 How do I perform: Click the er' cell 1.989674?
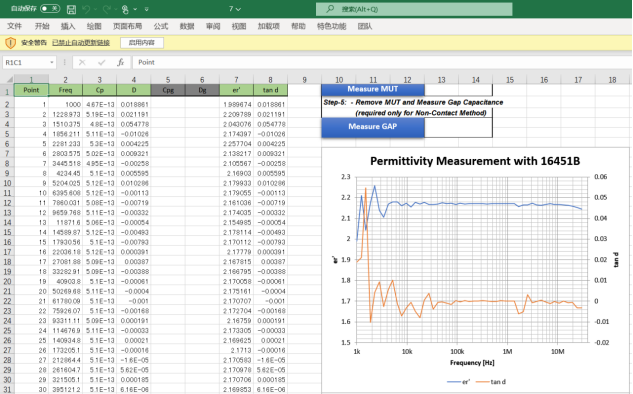(237, 105)
